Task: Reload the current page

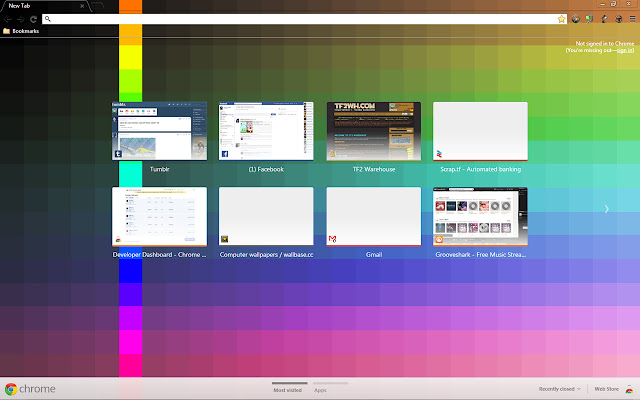Action: click(33, 19)
